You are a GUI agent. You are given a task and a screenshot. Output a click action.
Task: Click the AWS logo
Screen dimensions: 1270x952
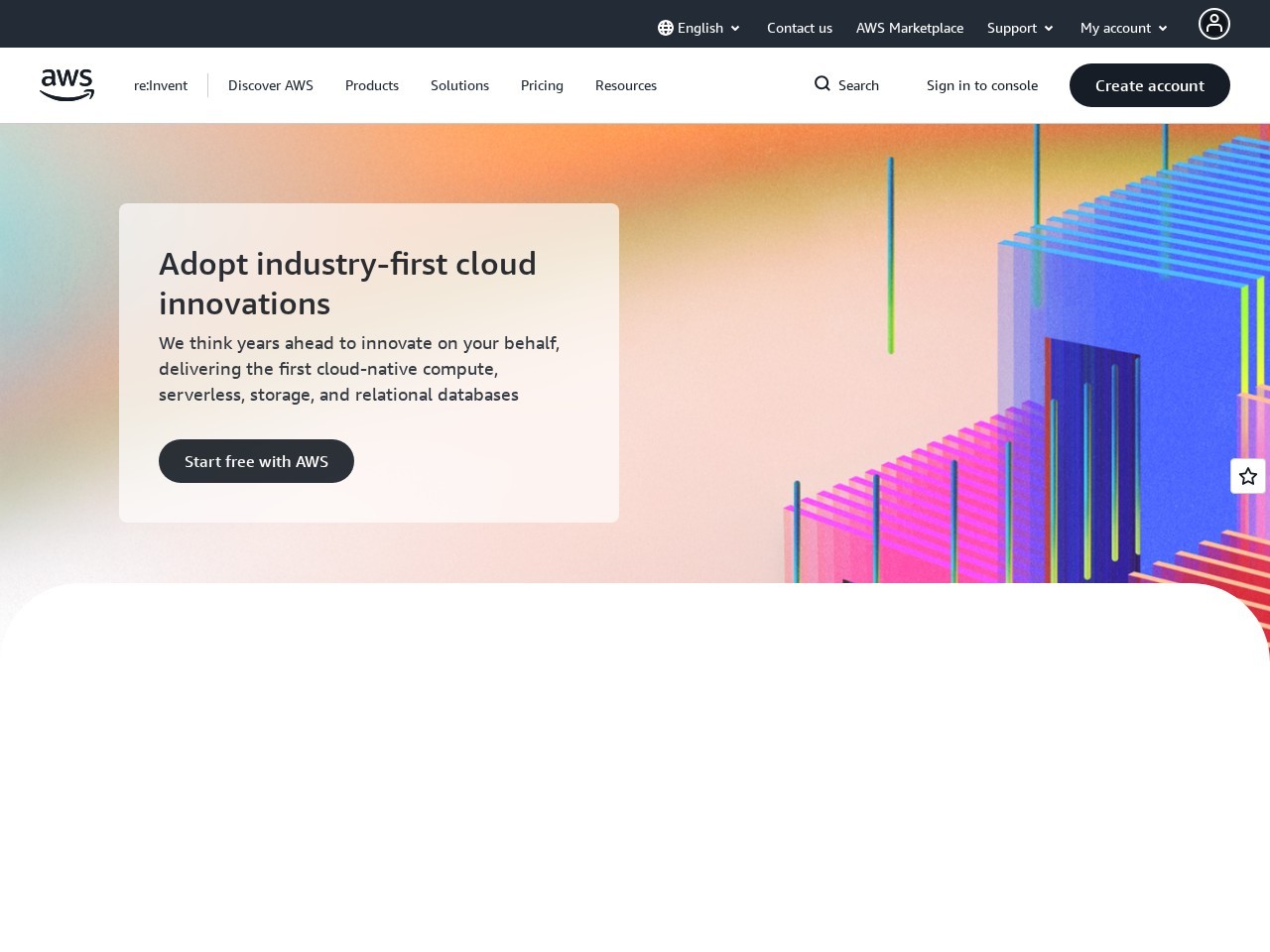(x=66, y=85)
